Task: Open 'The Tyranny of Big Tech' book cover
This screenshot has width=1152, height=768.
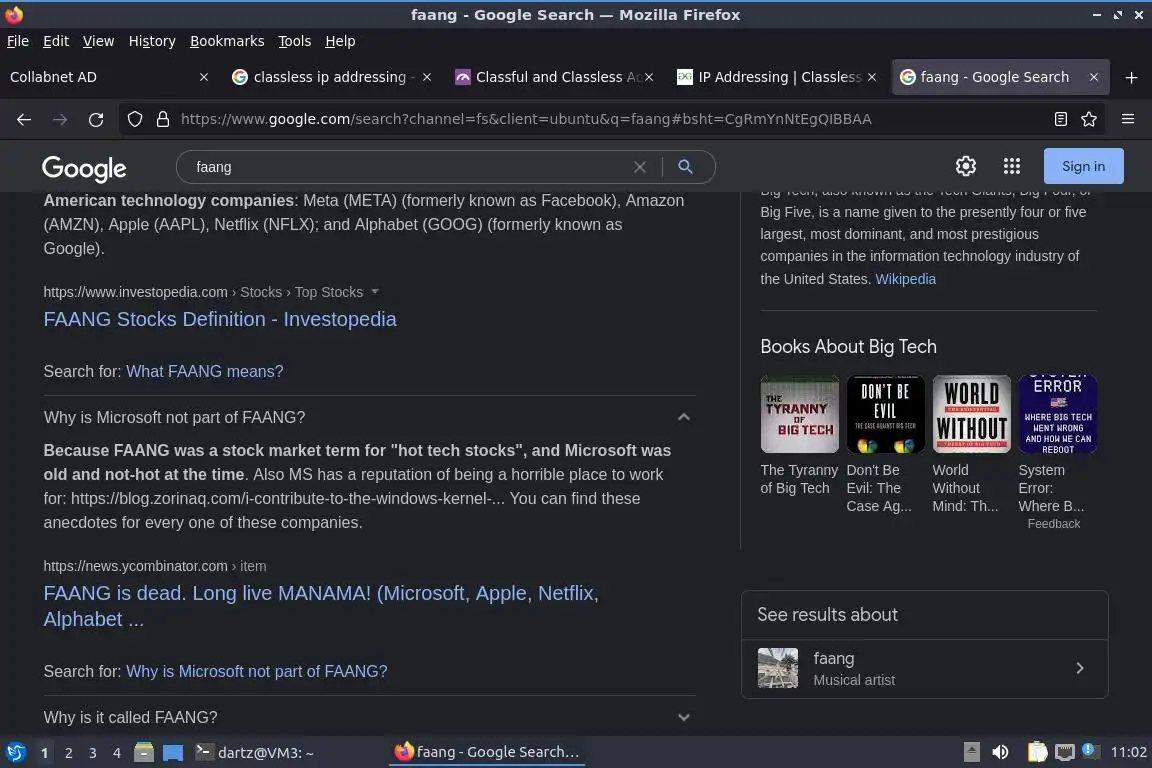Action: [799, 414]
